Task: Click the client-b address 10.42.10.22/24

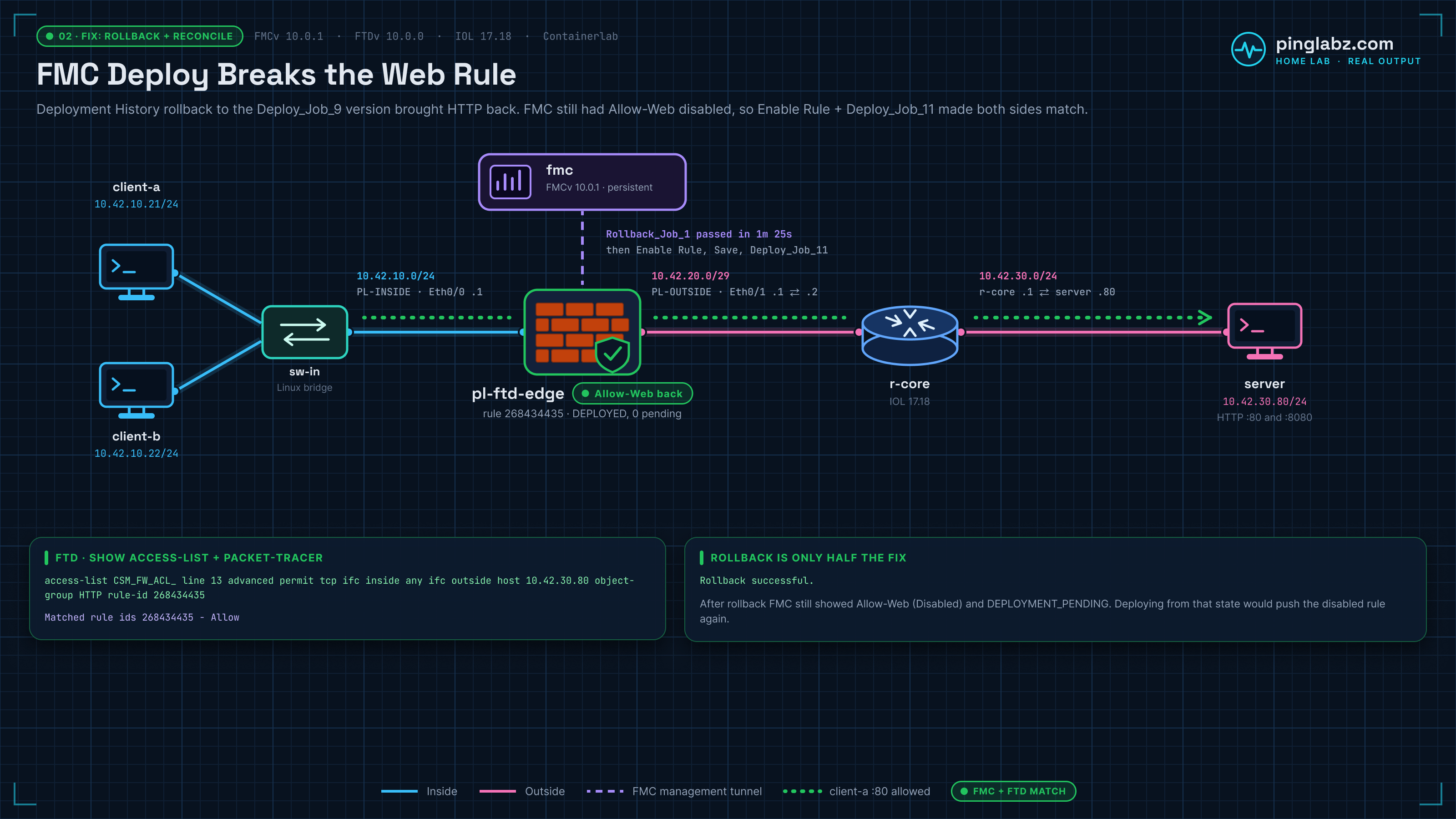Action: pyautogui.click(x=136, y=453)
